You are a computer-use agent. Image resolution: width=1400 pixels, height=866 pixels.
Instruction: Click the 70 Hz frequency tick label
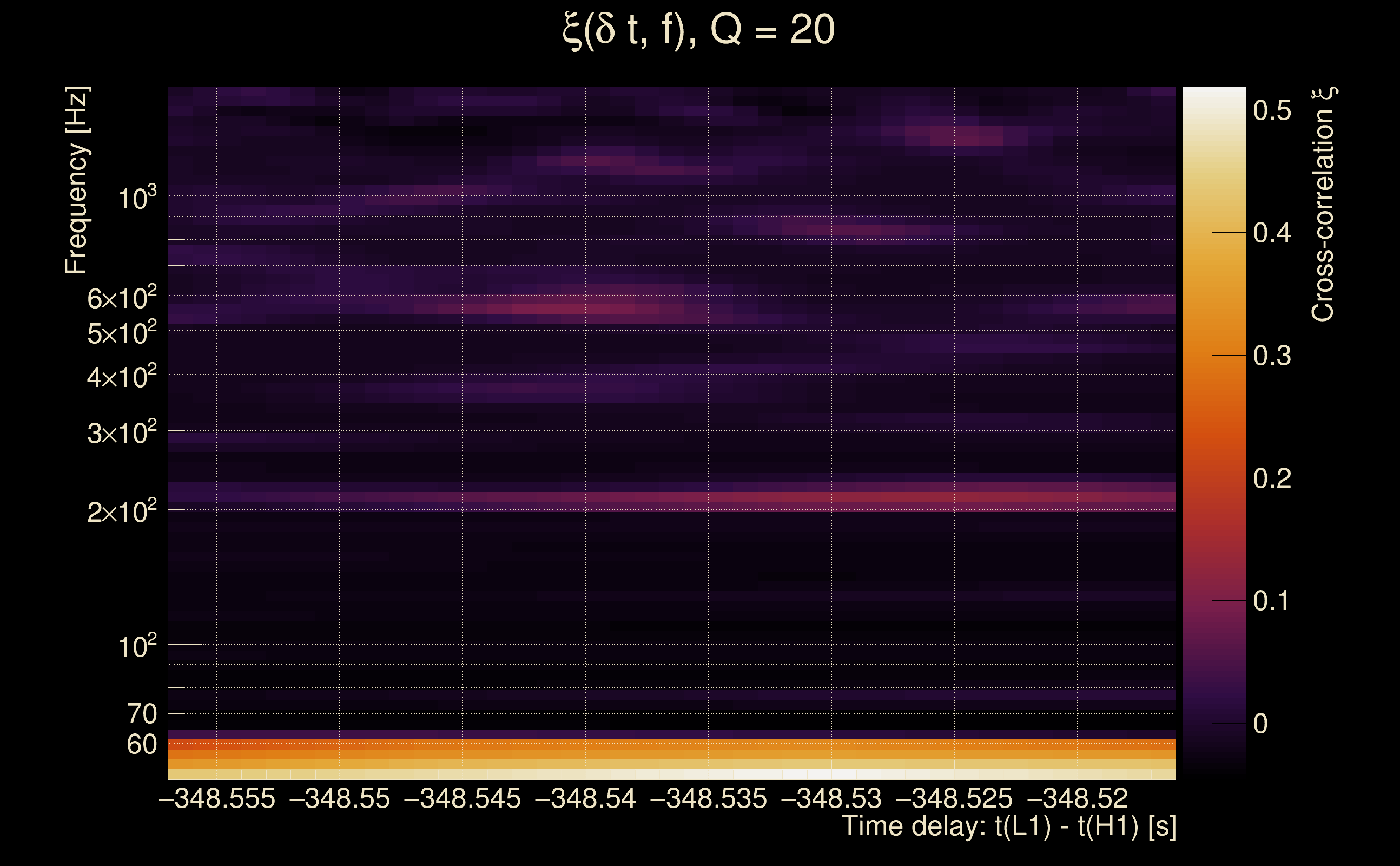[x=141, y=714]
